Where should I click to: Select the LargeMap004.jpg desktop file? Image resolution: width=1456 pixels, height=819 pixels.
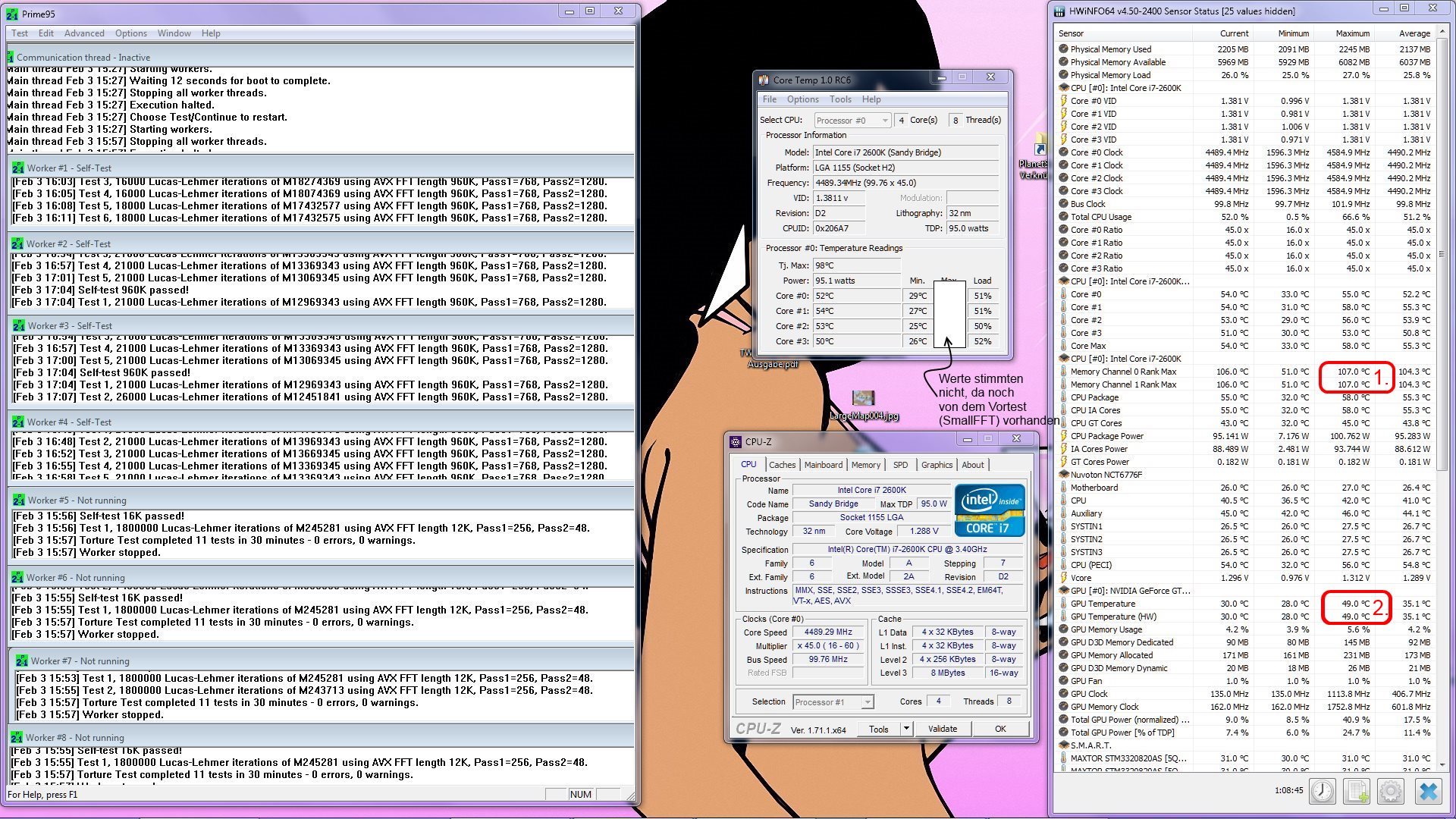point(863,406)
